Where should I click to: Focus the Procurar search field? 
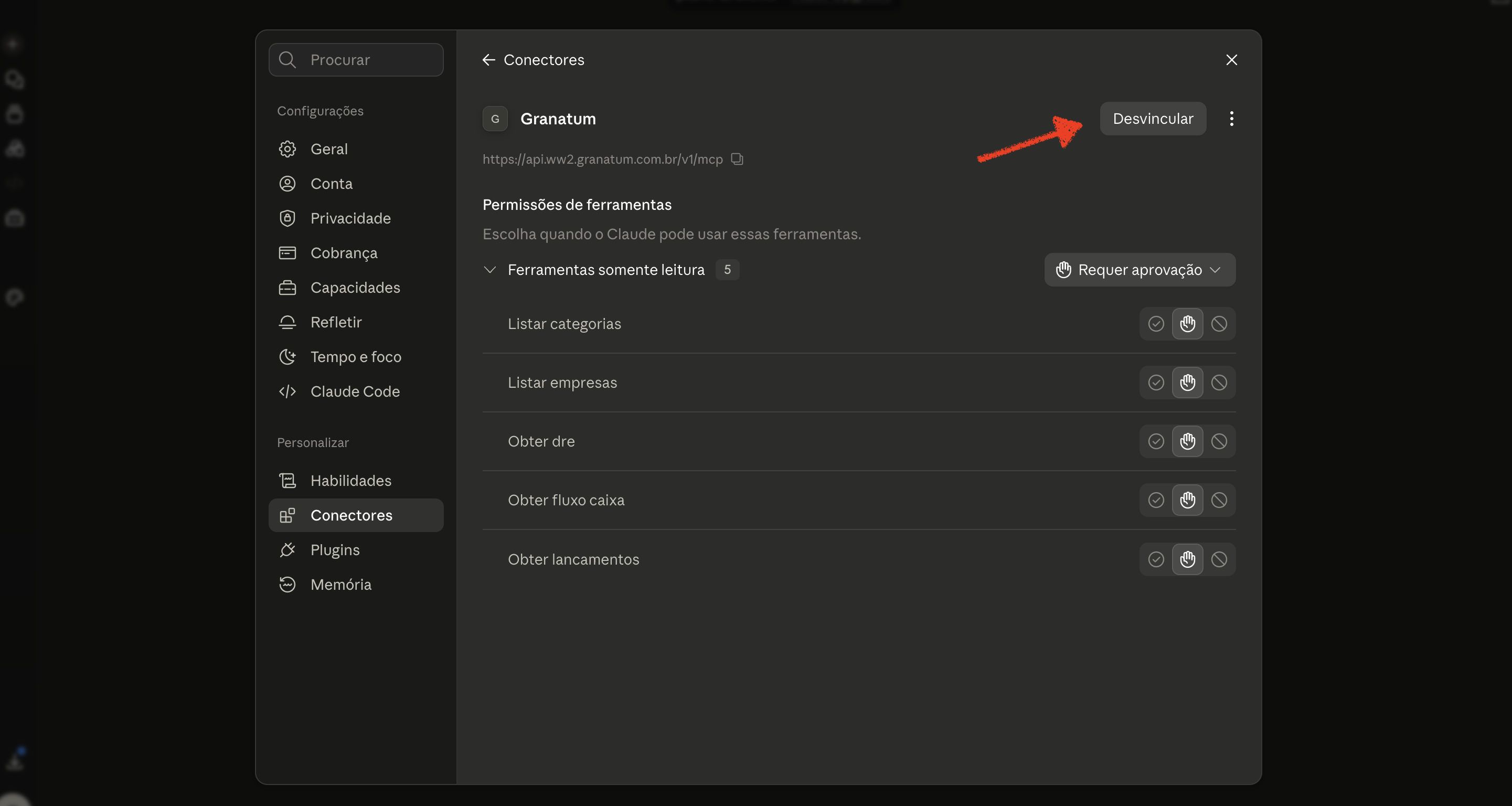356,60
